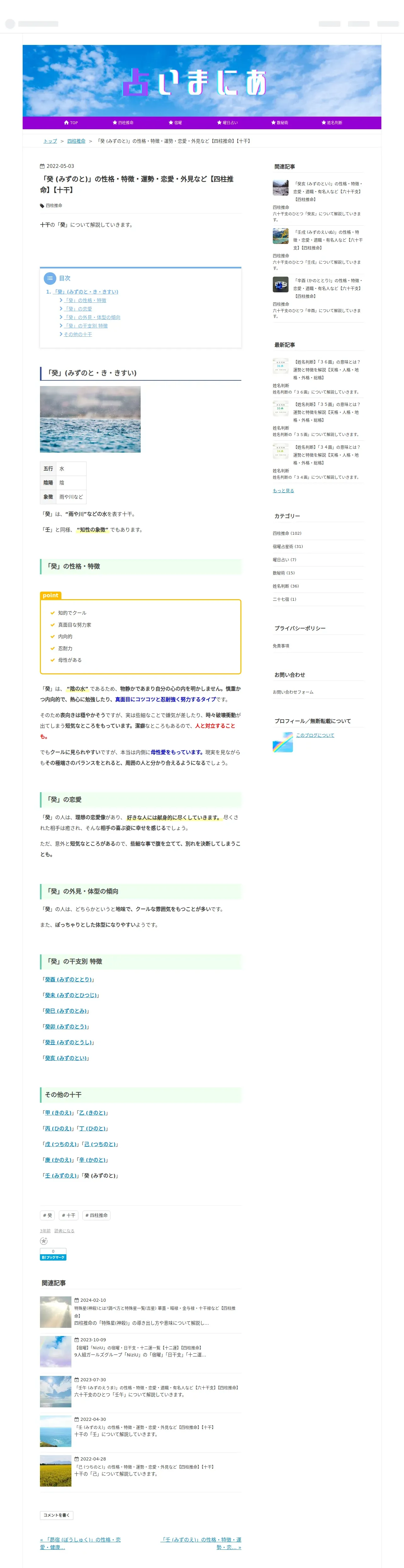Click the 読者になる link
Screen dimensions: 404x1568
pos(64,1231)
